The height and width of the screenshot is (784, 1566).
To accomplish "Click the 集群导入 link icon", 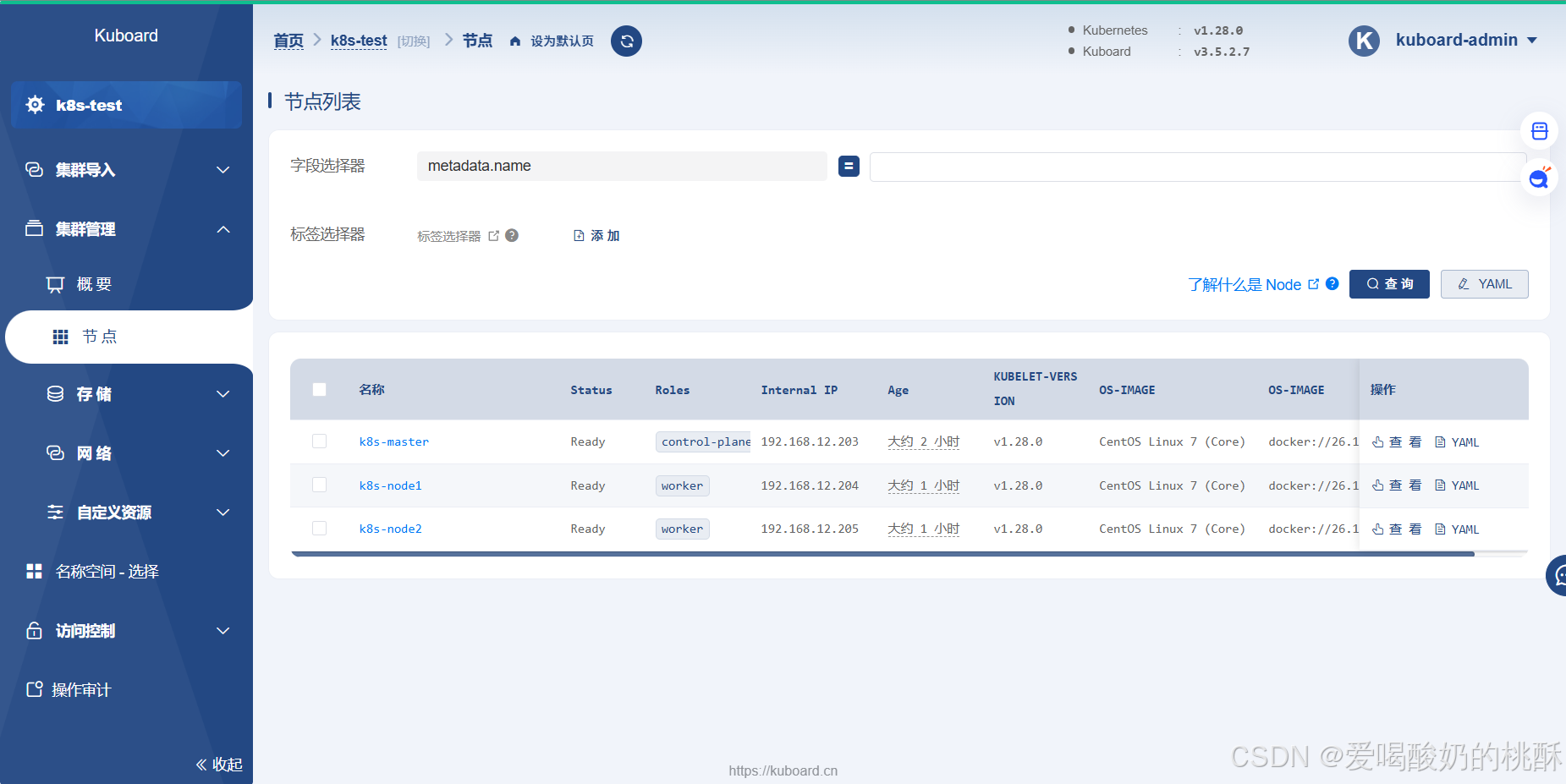I will coord(34,170).
